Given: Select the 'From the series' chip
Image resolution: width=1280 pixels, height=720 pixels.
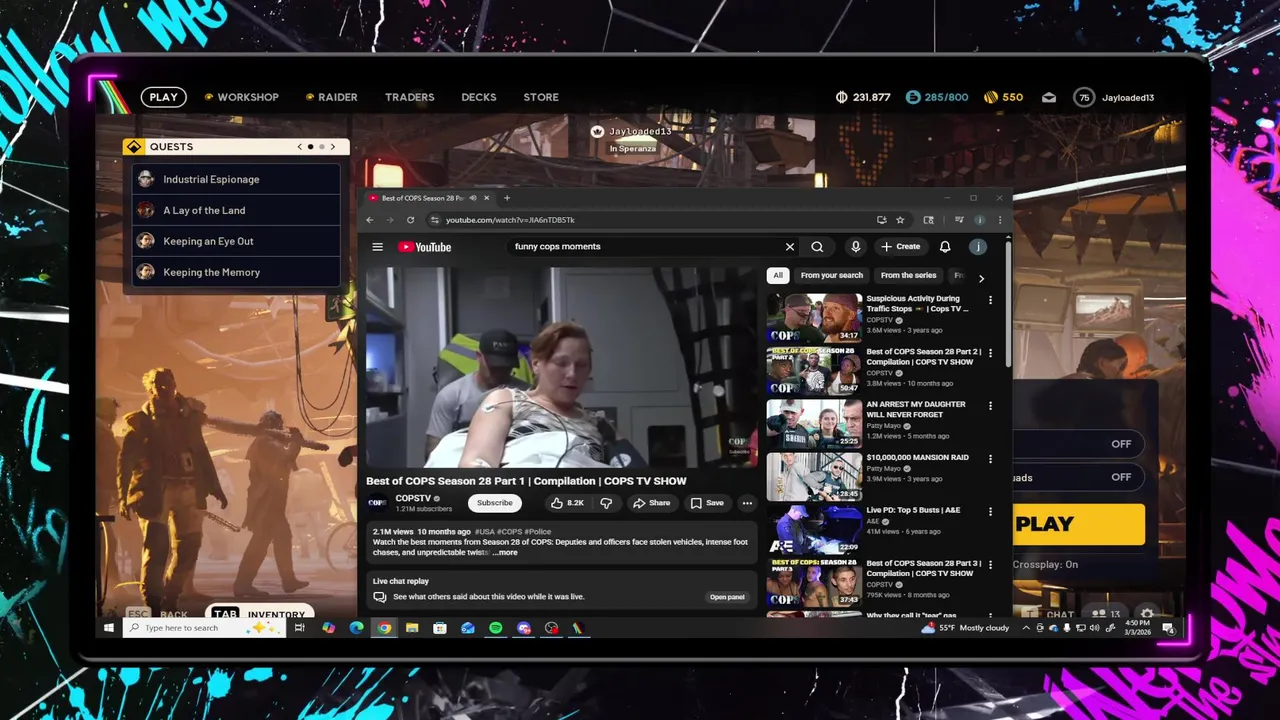Looking at the screenshot, I should click(908, 276).
